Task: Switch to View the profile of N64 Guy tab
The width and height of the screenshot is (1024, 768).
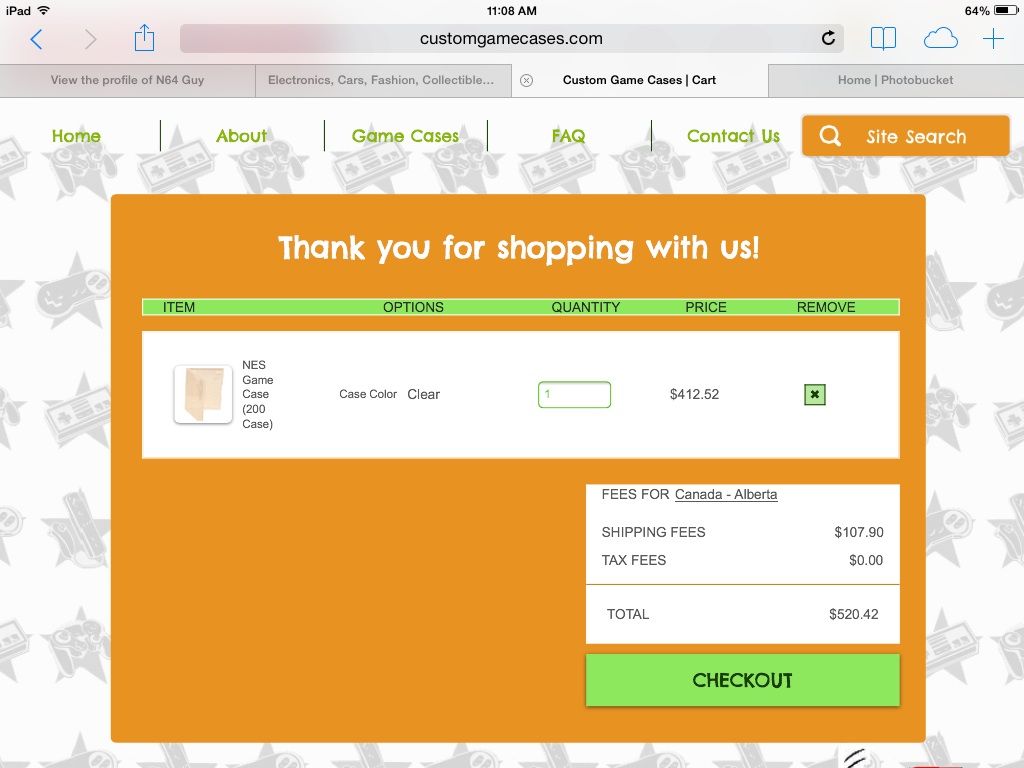Action: tap(127, 80)
